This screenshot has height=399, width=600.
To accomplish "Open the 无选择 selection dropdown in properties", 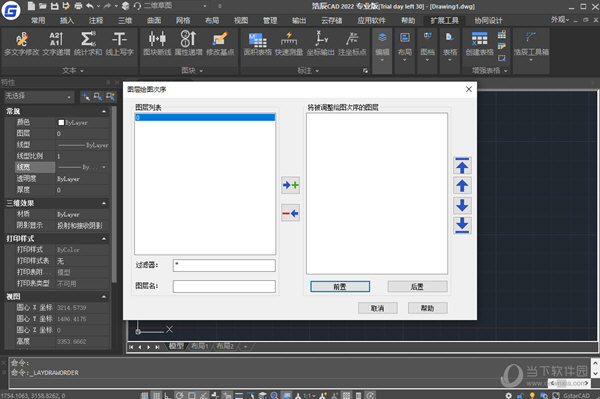I will click(x=38, y=97).
